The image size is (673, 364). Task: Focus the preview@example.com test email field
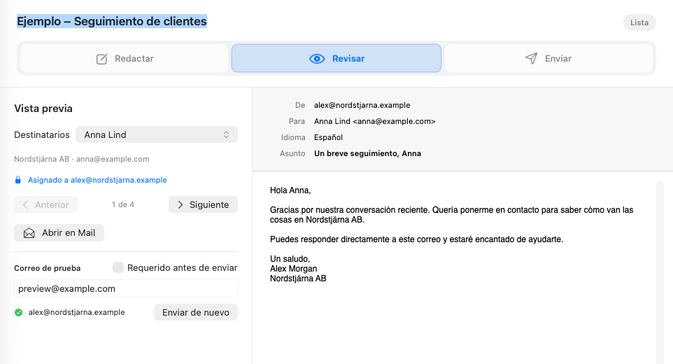(126, 288)
